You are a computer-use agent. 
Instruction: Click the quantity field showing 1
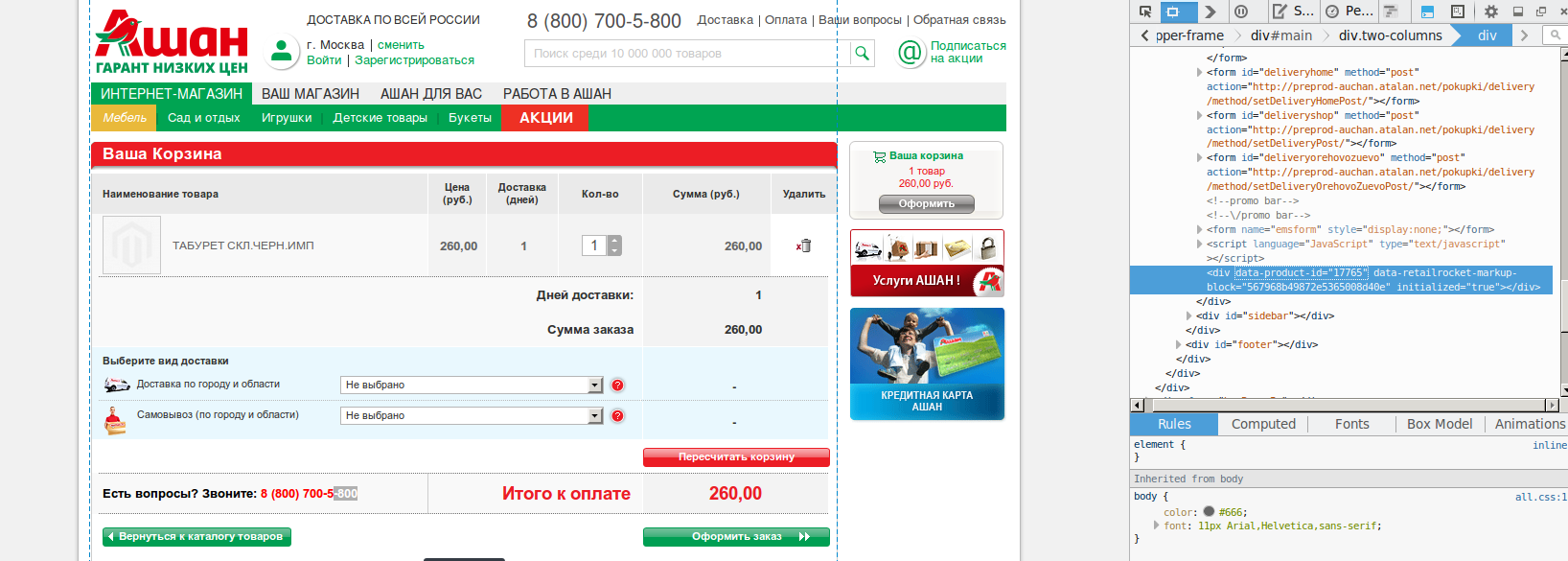pyautogui.click(x=594, y=245)
